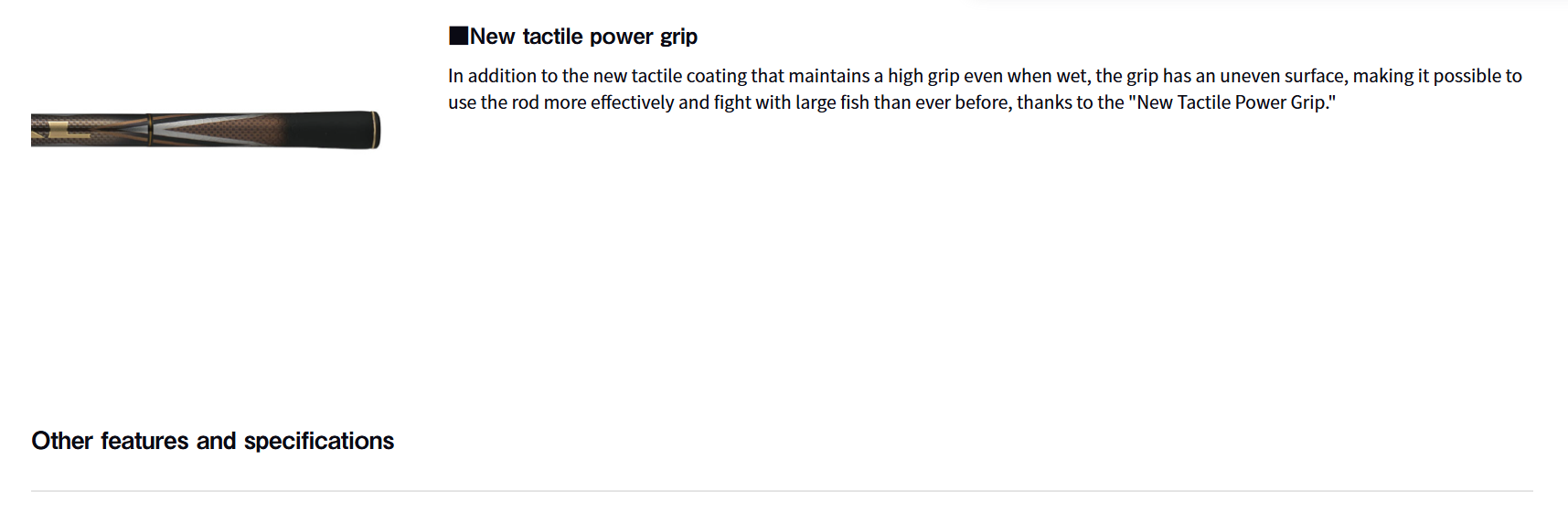Screen dimensions: 1568x524
Task: Click the black square bullet before heading
Action: 458,37
